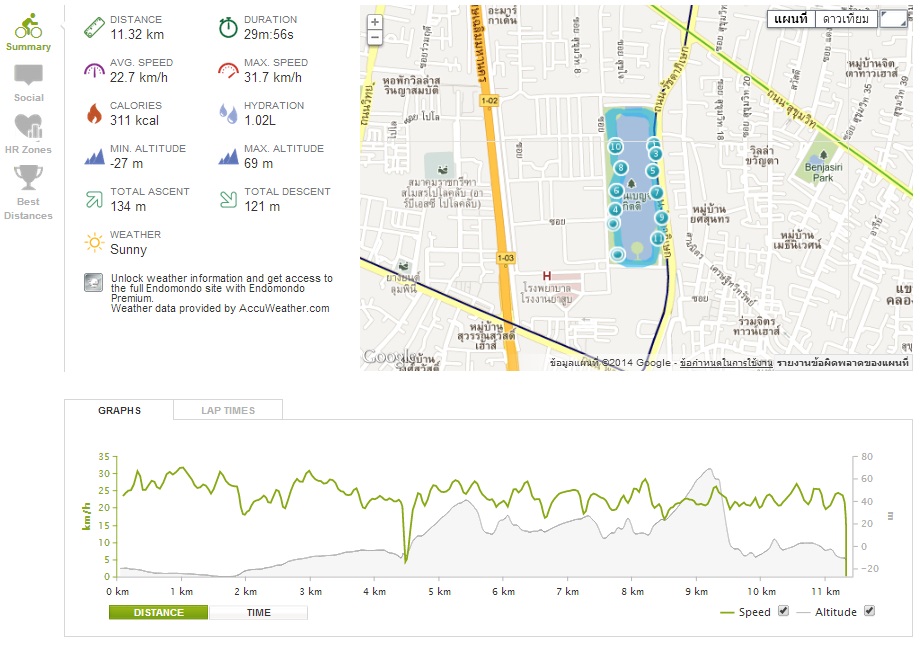Click the map overview toggle at top-right corner
The image size is (920, 649).
coord(896,19)
